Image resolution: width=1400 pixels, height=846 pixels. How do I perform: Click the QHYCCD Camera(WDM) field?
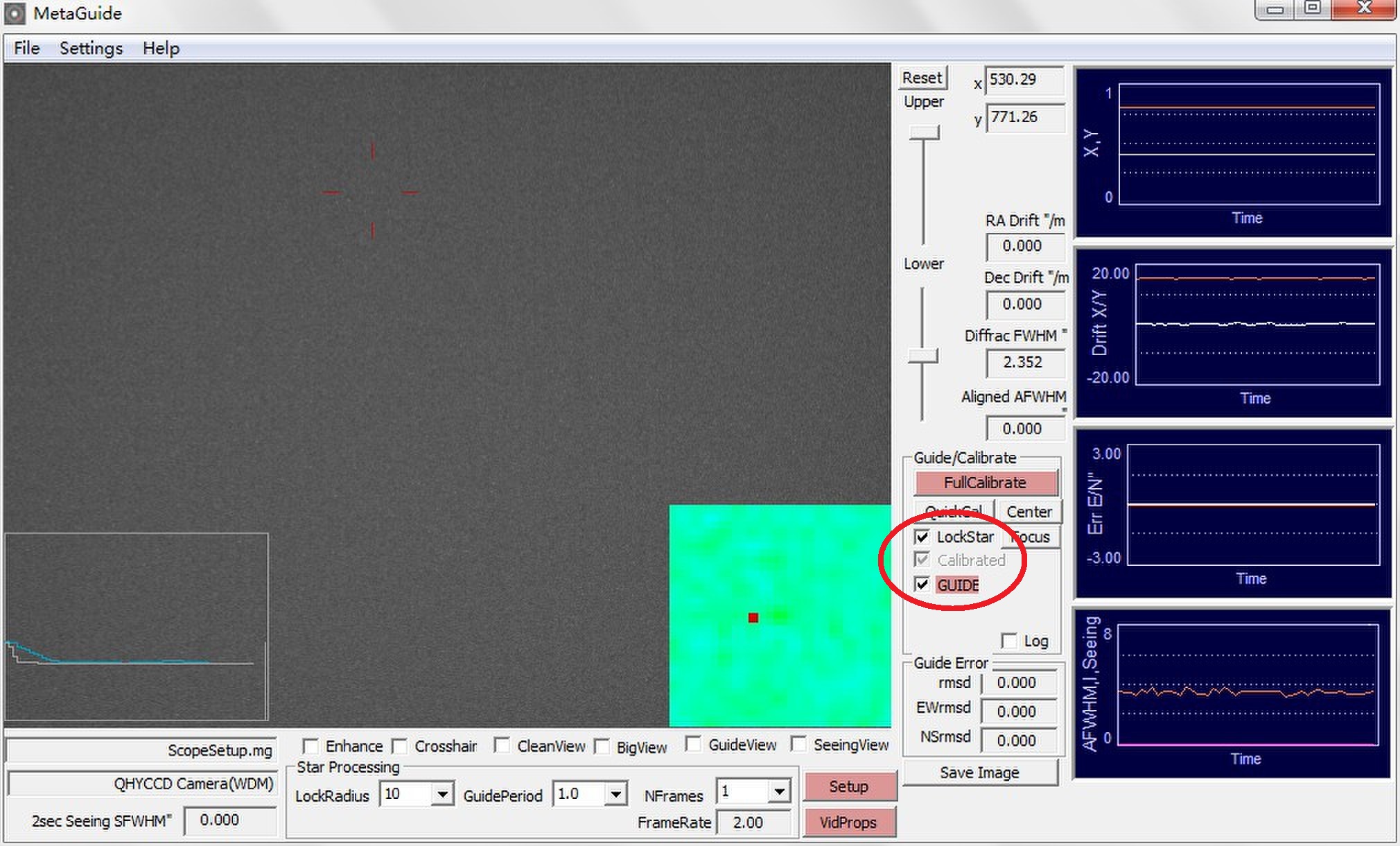[141, 784]
